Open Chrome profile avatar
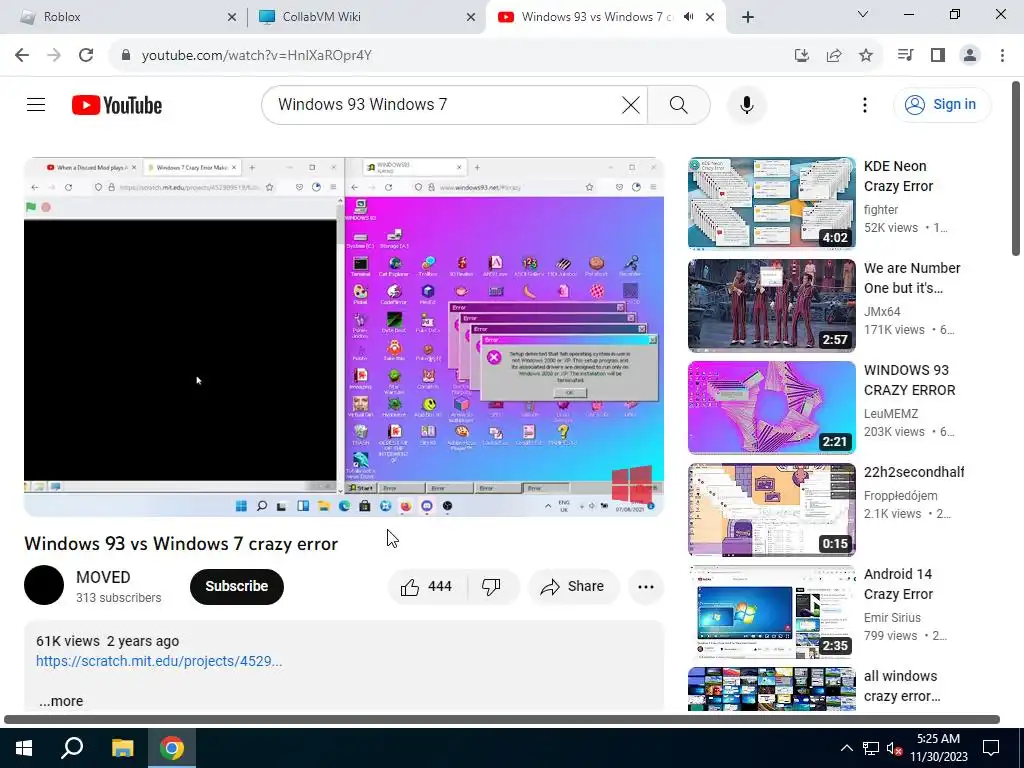This screenshot has width=1024, height=768. coord(970,56)
